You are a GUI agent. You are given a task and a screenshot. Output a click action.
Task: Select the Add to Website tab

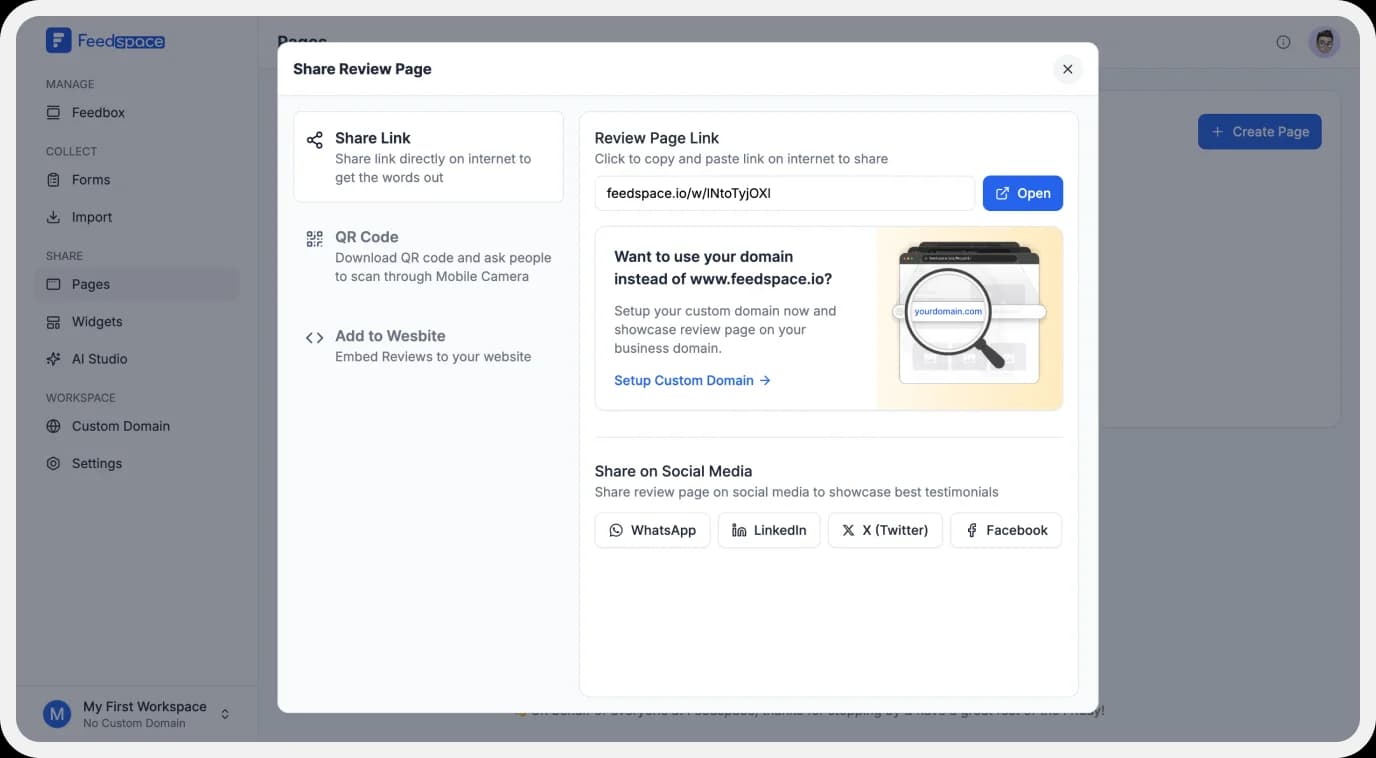tap(428, 345)
